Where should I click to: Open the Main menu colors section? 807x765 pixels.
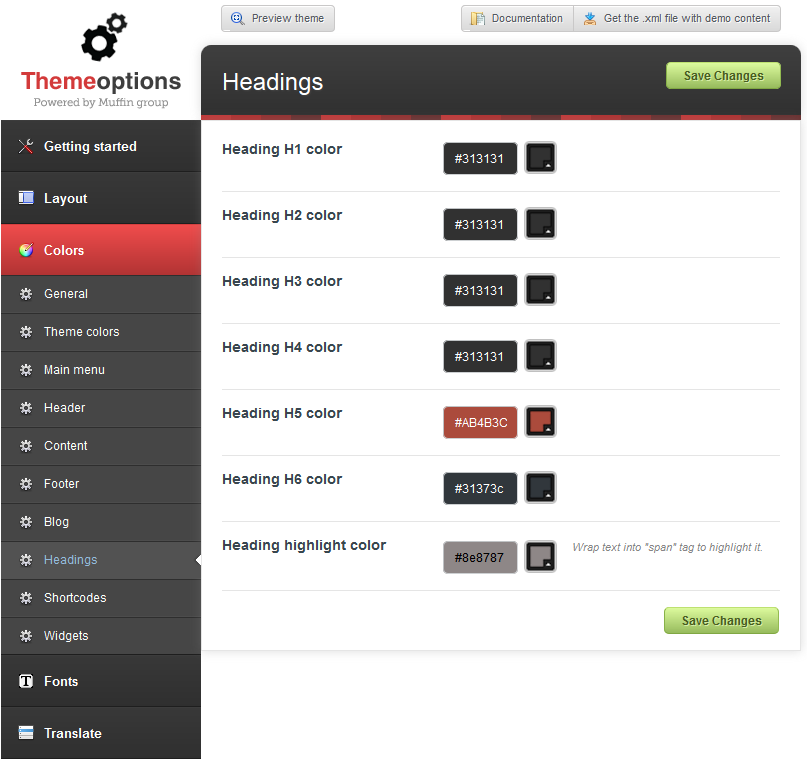(74, 370)
